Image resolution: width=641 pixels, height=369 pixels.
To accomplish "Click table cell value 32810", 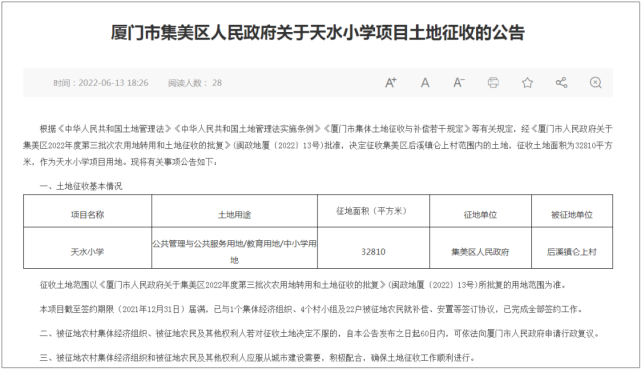I will [x=373, y=252].
